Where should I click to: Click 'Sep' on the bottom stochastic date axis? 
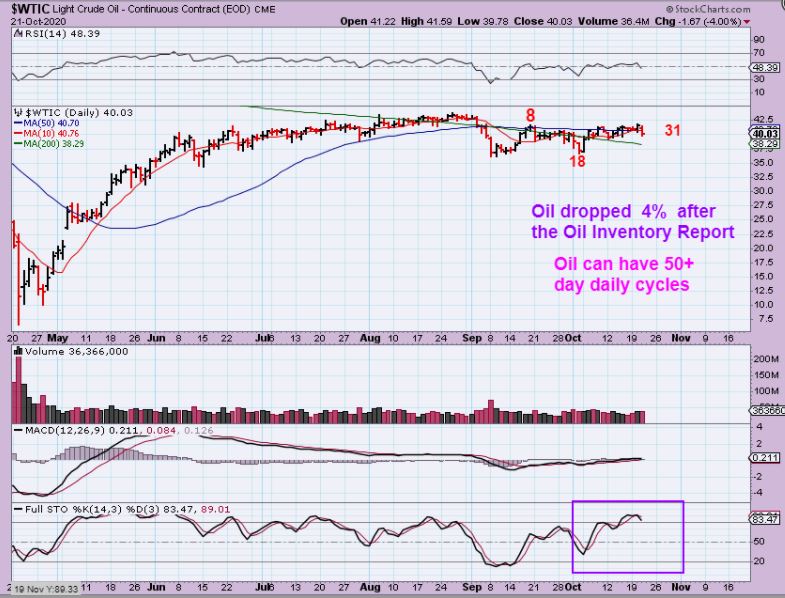pos(472,587)
